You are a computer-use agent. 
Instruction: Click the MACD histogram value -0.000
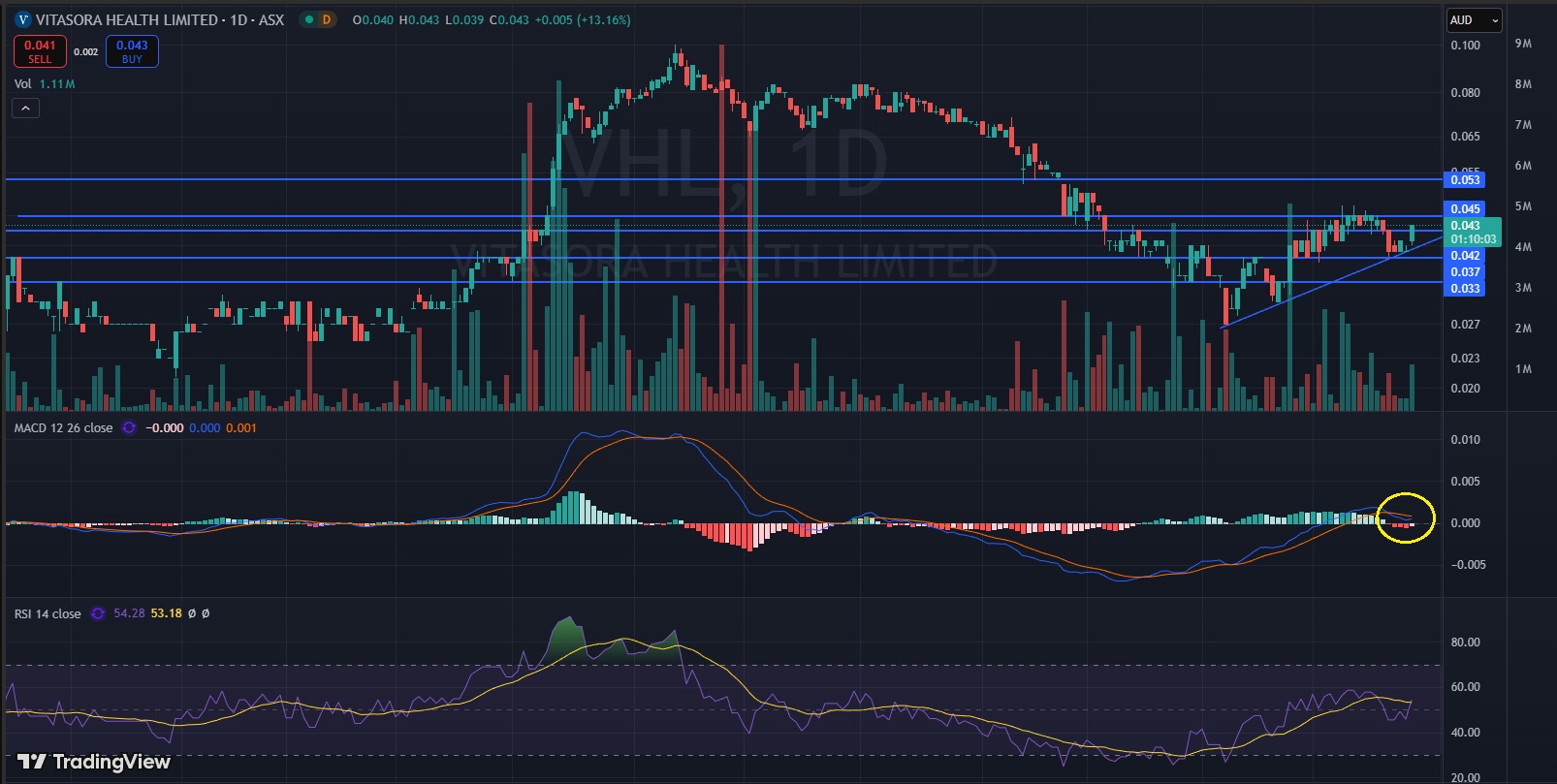point(164,427)
